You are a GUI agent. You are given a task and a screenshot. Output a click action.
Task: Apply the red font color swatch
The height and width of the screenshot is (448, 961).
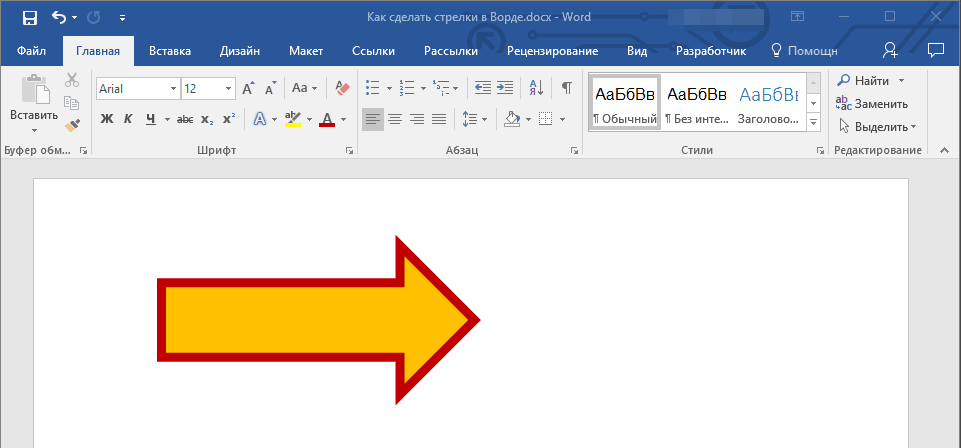pyautogui.click(x=327, y=119)
